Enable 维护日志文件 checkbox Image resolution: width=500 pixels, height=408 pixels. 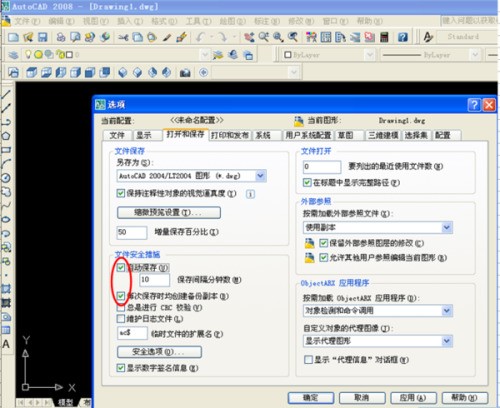[x=121, y=319]
